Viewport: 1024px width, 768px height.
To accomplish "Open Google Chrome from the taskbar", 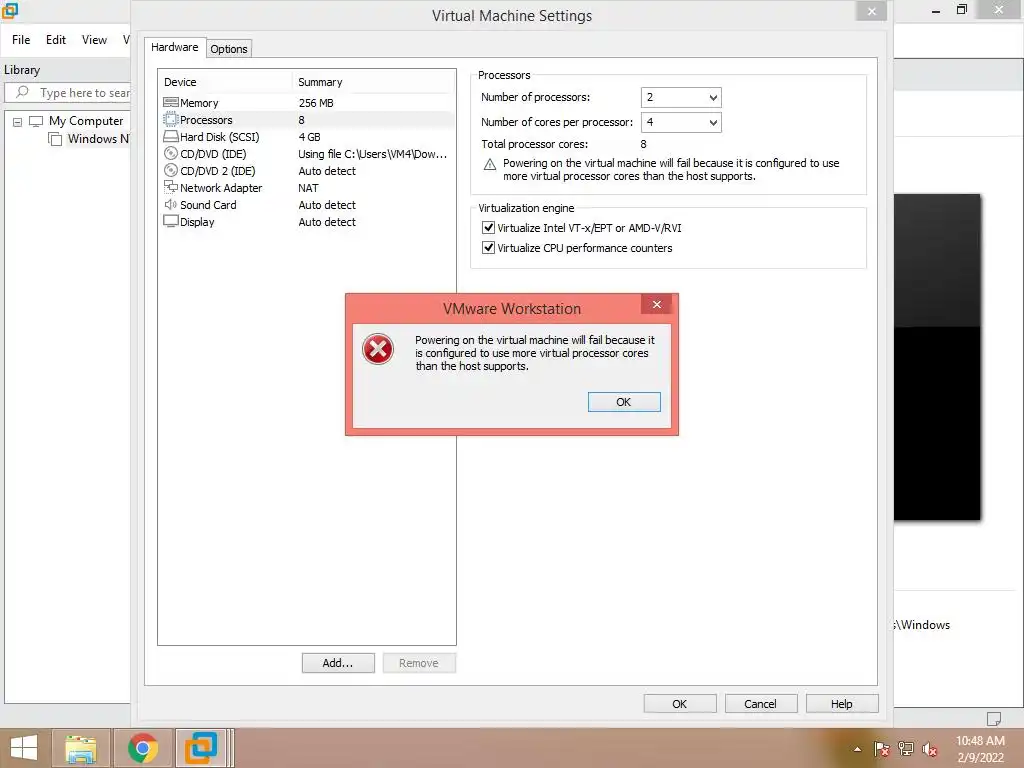I will (x=142, y=748).
